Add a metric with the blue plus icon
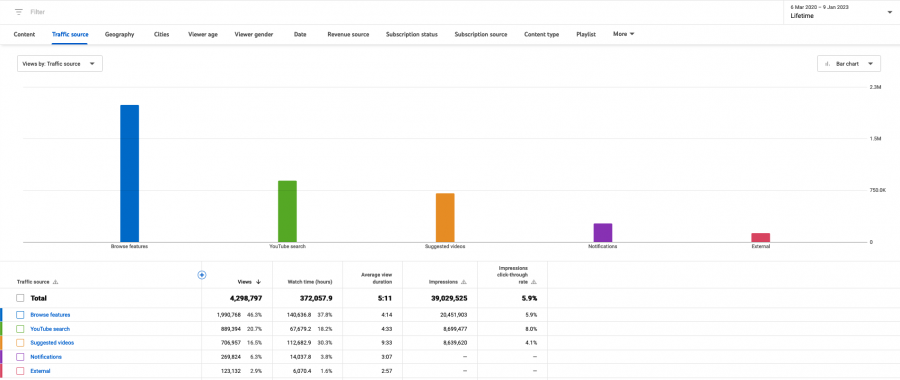The image size is (900, 380). 201,275
